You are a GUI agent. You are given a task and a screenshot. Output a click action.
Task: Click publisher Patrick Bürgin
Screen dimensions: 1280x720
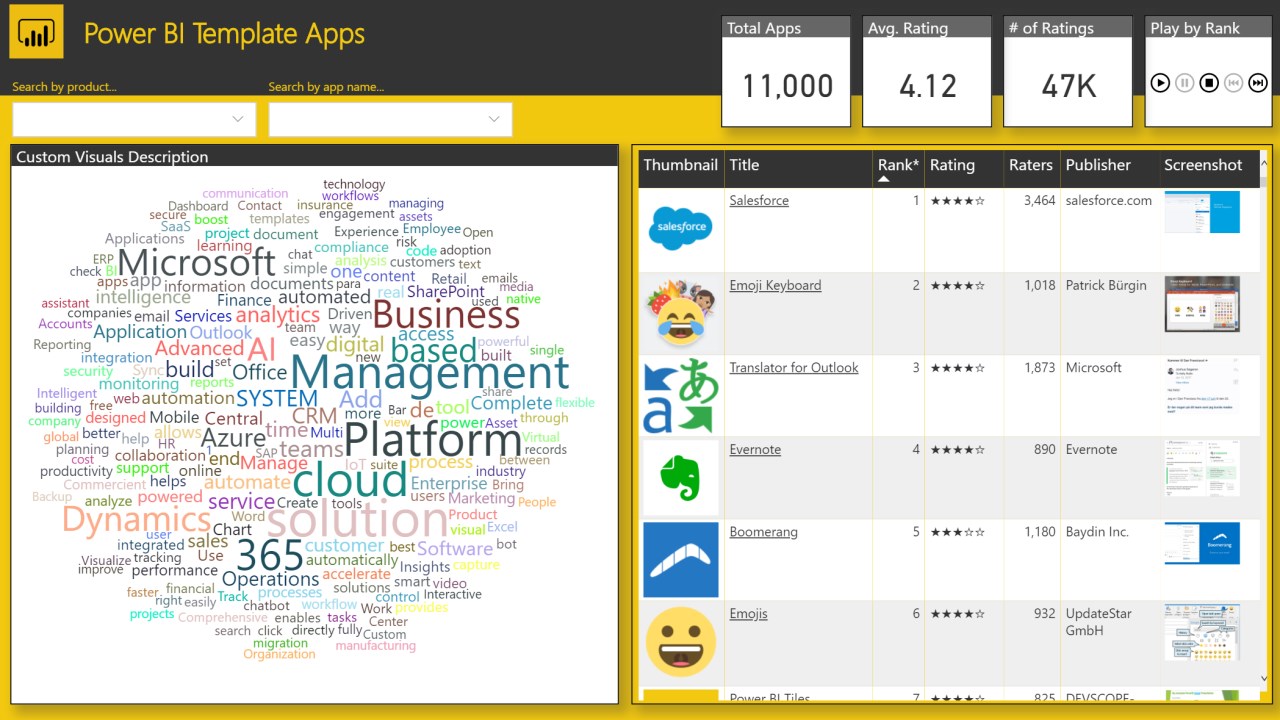1106,285
